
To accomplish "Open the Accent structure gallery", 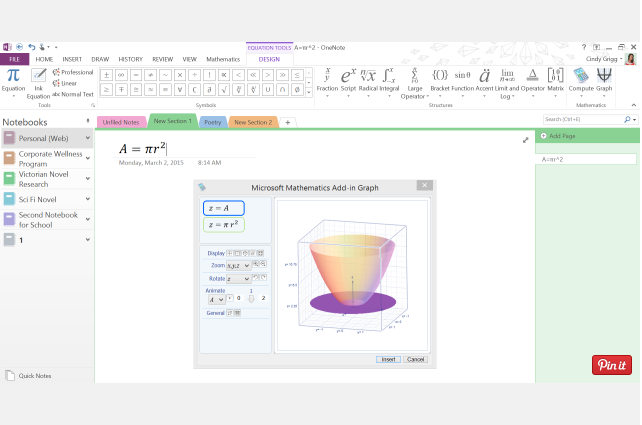I will [484, 83].
